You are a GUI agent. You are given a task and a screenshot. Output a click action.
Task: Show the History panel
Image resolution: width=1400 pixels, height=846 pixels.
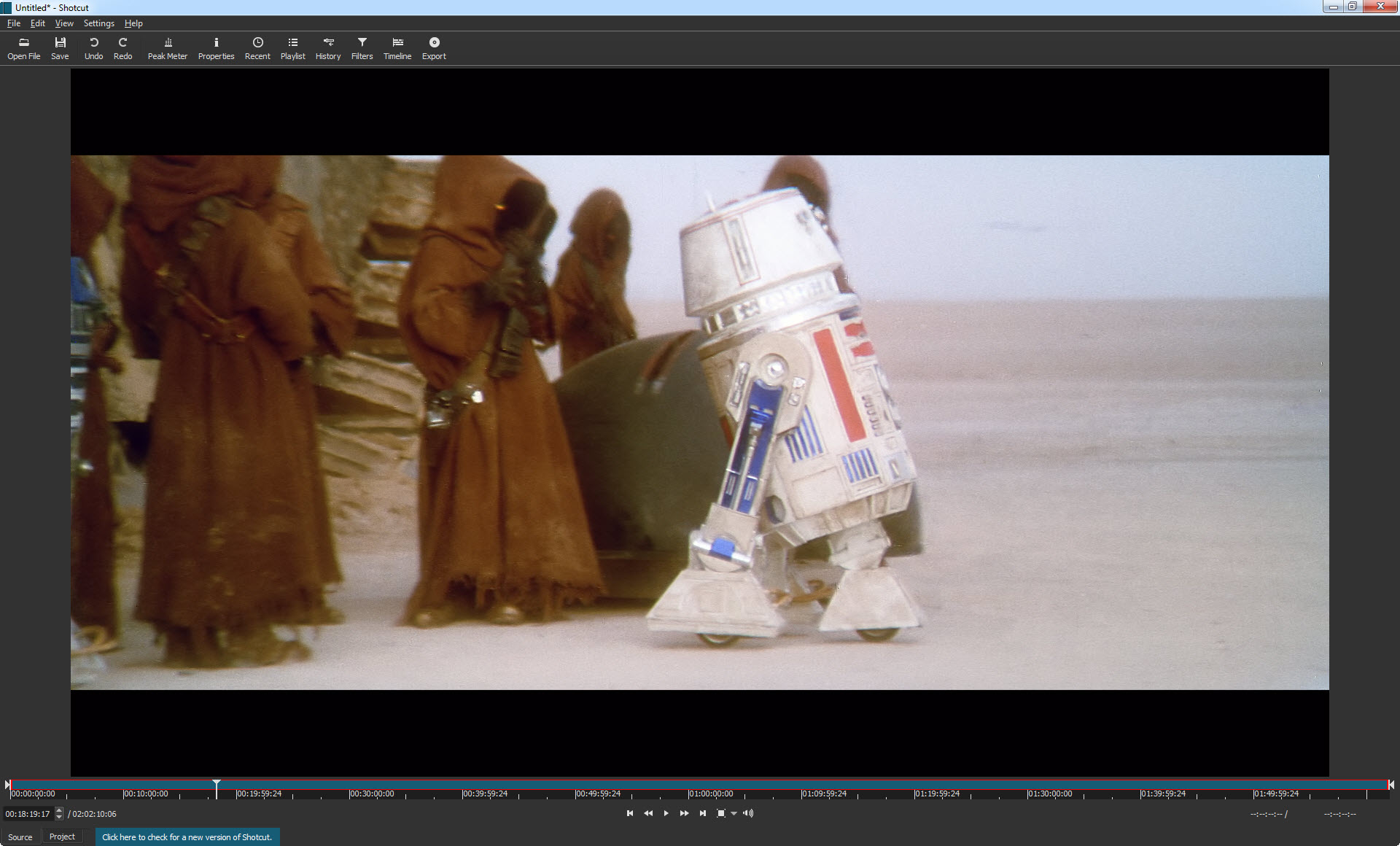[x=328, y=48]
